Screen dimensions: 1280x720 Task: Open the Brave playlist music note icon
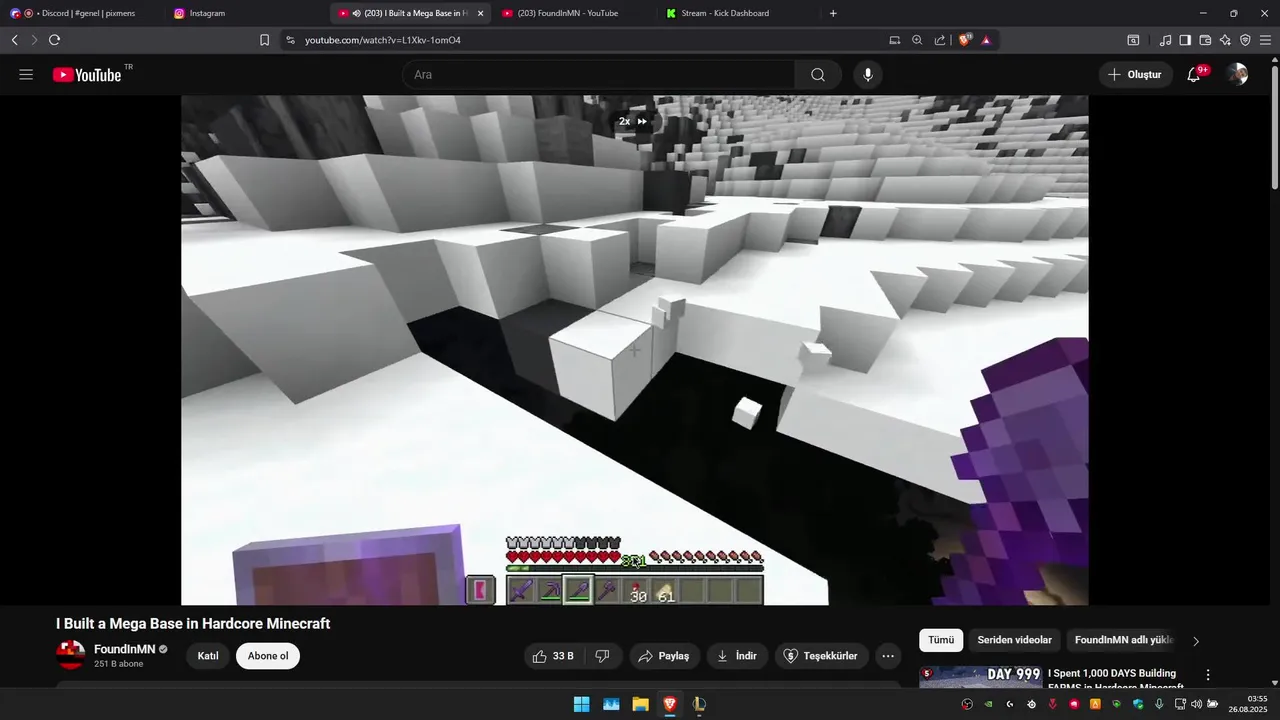click(x=1165, y=40)
